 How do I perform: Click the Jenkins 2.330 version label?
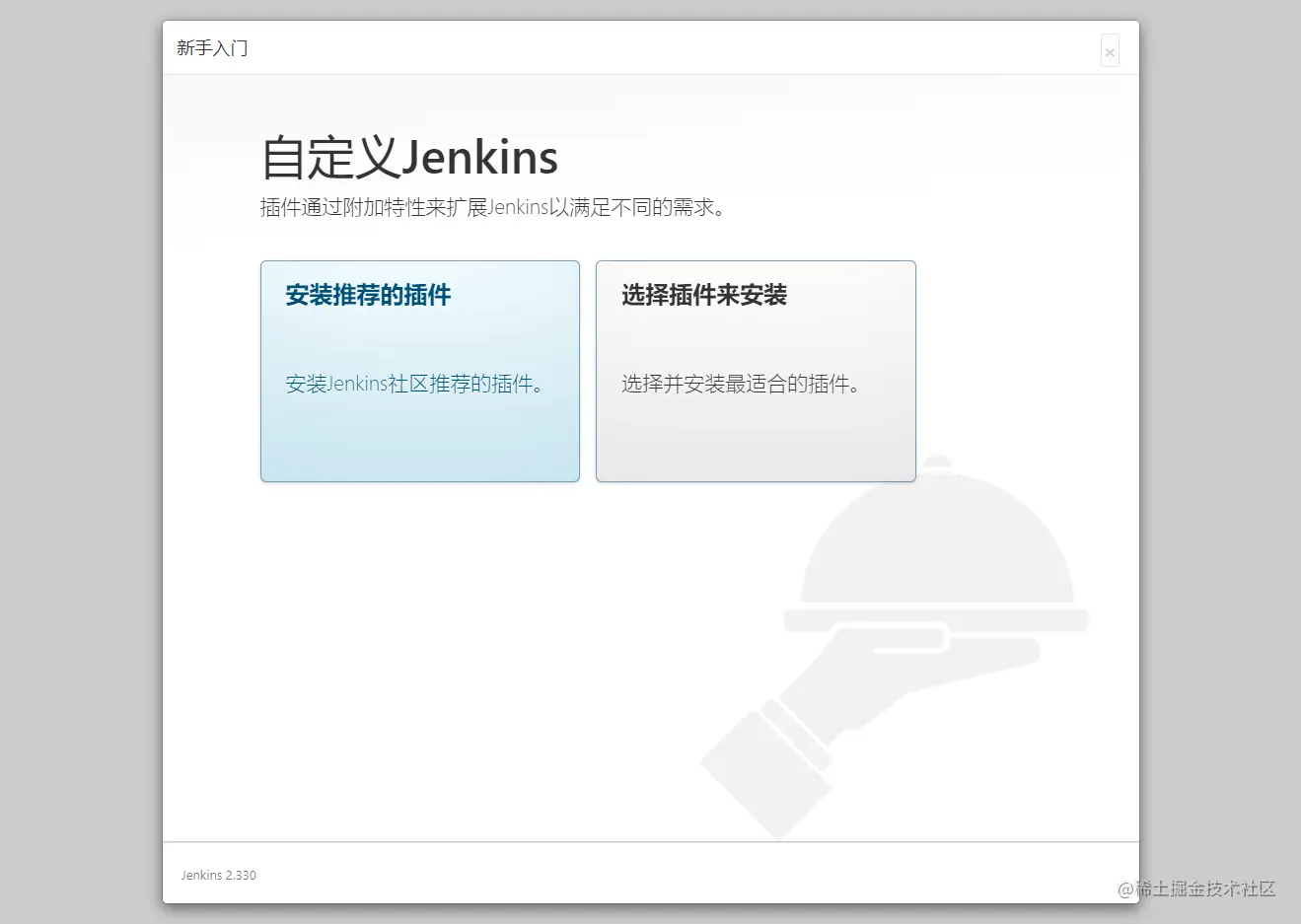coord(219,875)
